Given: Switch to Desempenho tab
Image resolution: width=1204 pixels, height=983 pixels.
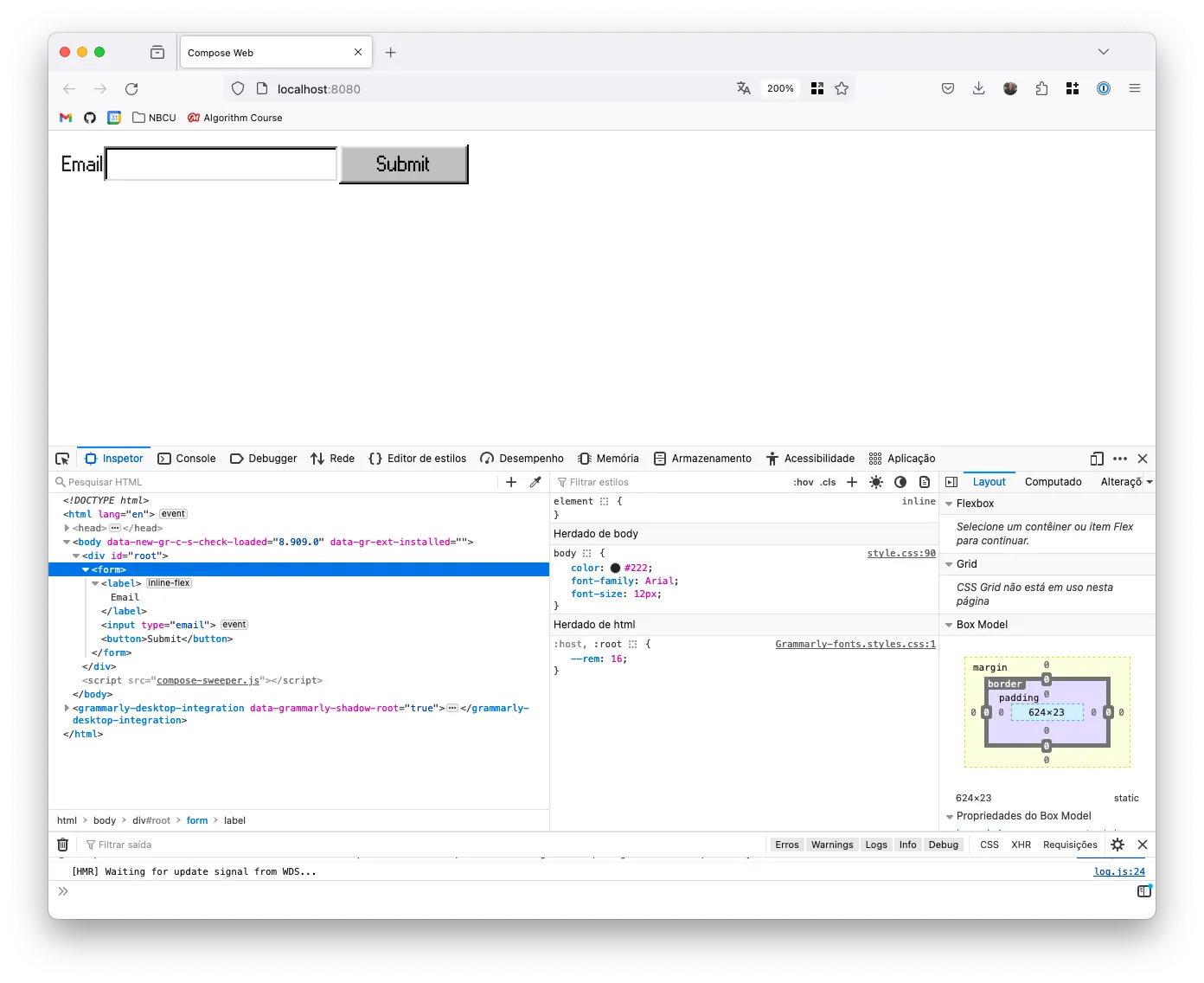Looking at the screenshot, I should pyautogui.click(x=522, y=459).
